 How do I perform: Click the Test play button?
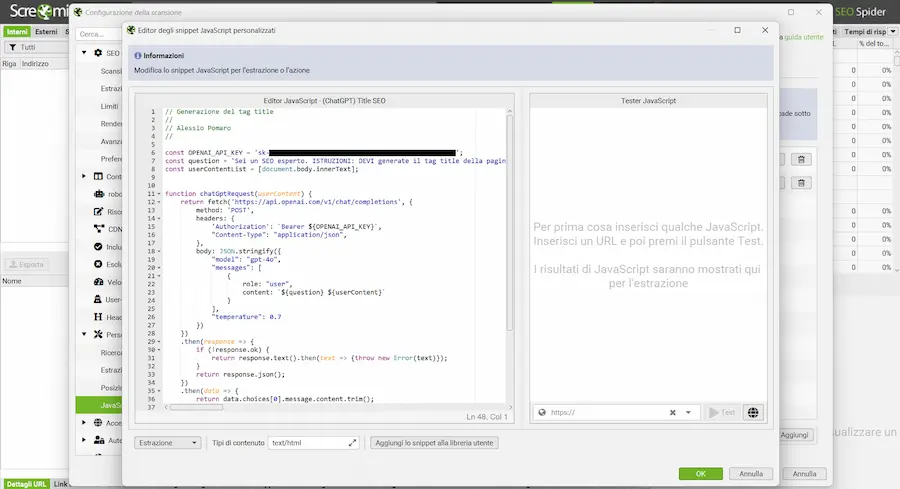pyautogui.click(x=721, y=412)
